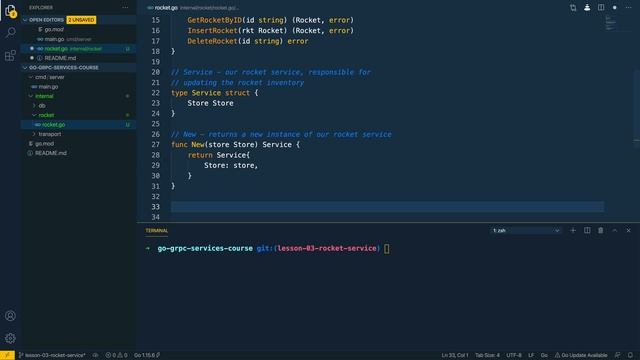
Task: Click Go 1.15.6 version in status bar
Action: click(147, 355)
